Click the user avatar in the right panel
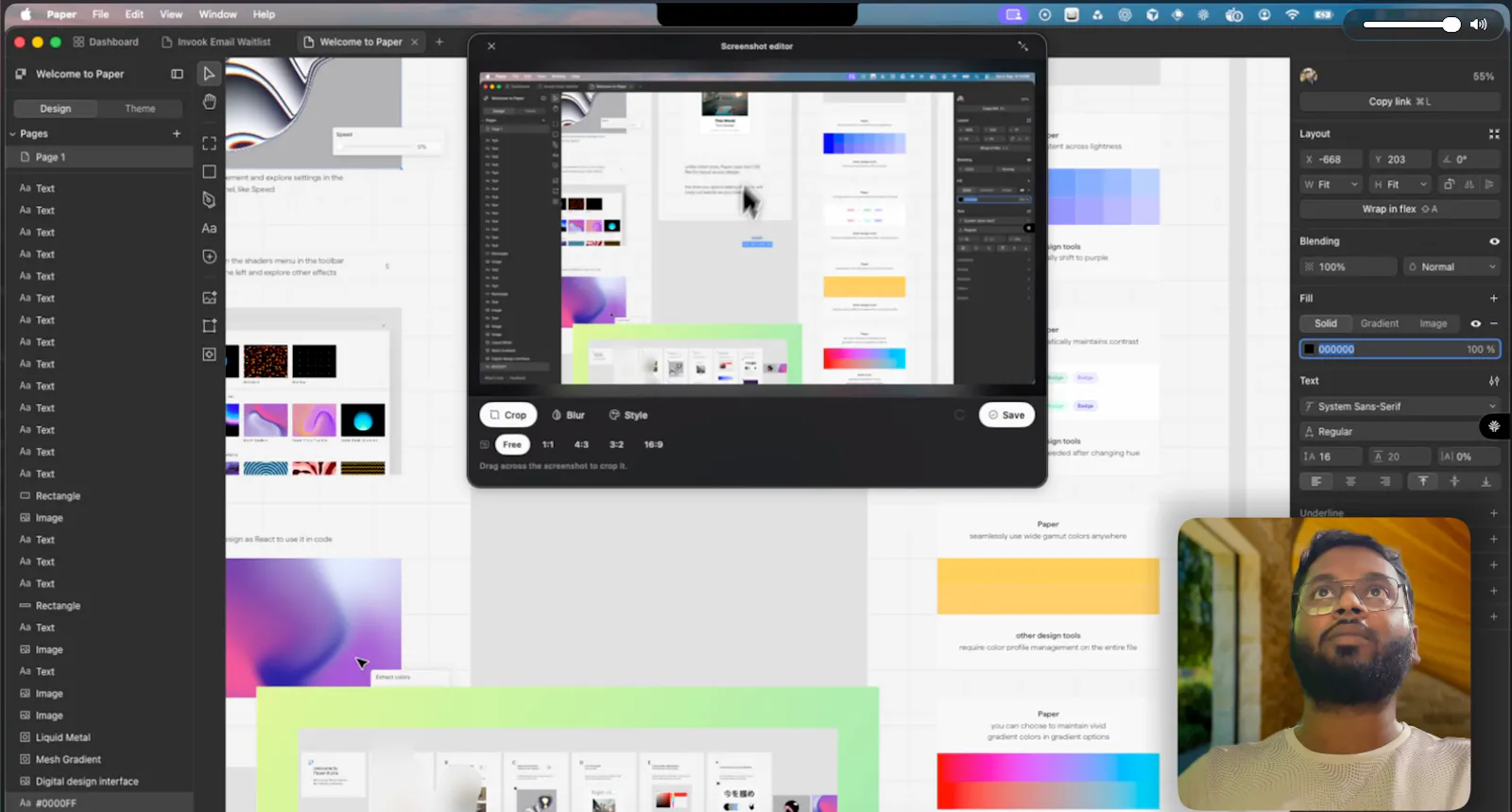This screenshot has height=812, width=1512. tap(1309, 76)
